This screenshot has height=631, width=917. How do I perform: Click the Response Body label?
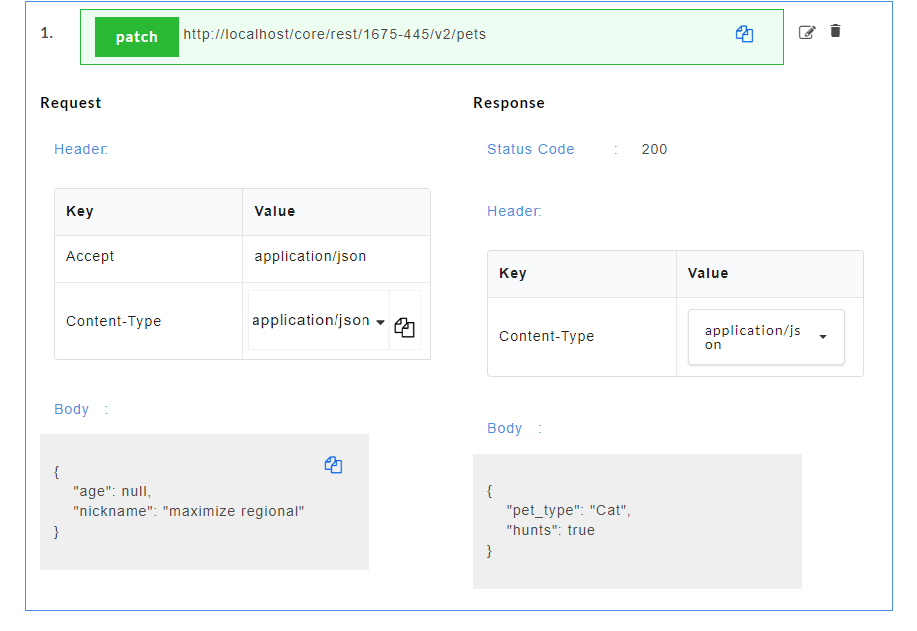505,428
